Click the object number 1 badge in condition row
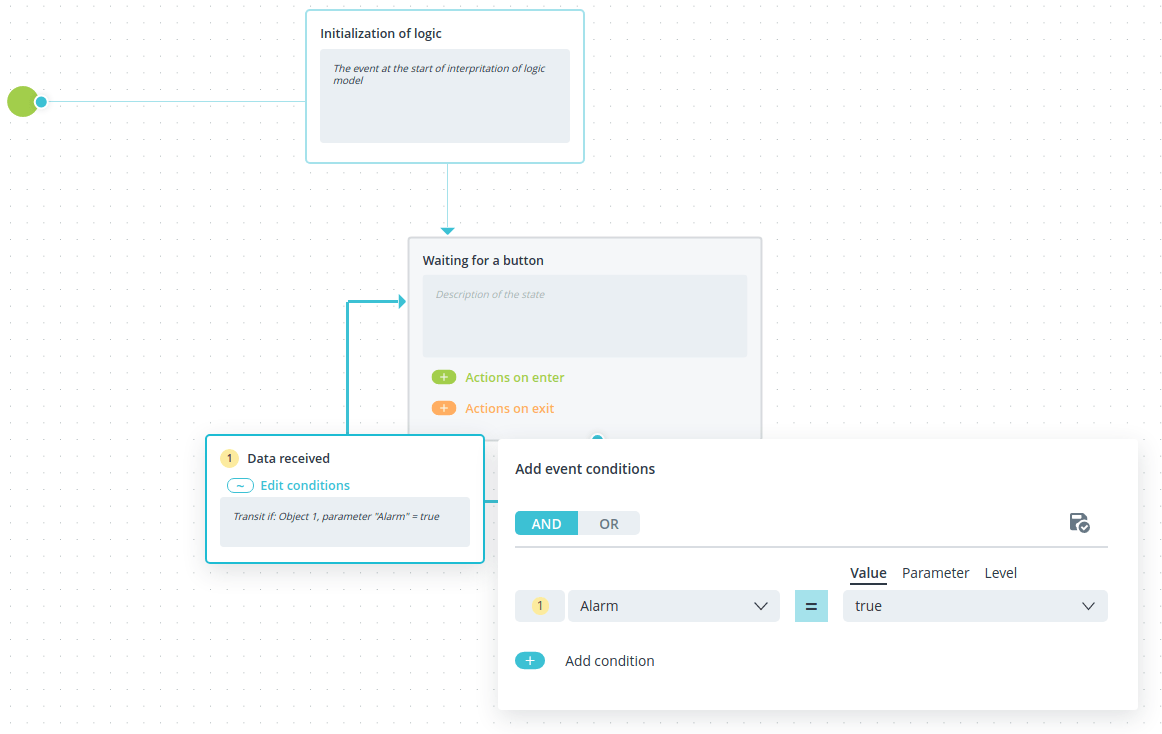 (x=540, y=606)
